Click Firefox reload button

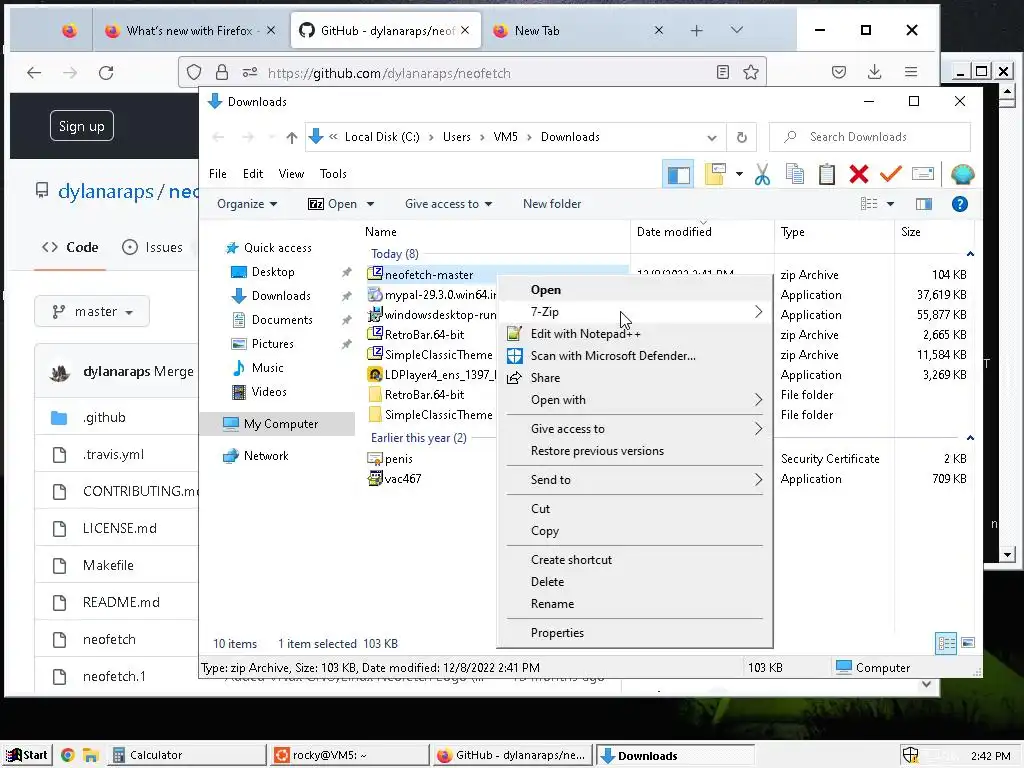coord(106,72)
